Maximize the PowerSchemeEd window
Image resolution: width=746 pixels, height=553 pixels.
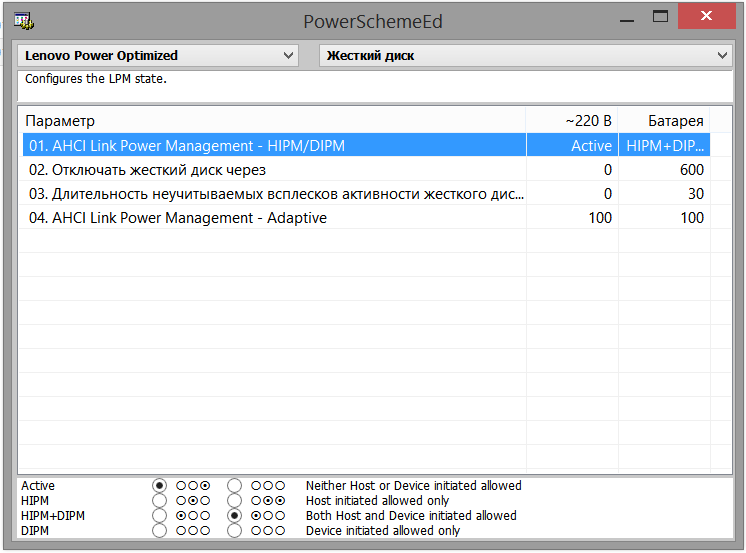660,17
